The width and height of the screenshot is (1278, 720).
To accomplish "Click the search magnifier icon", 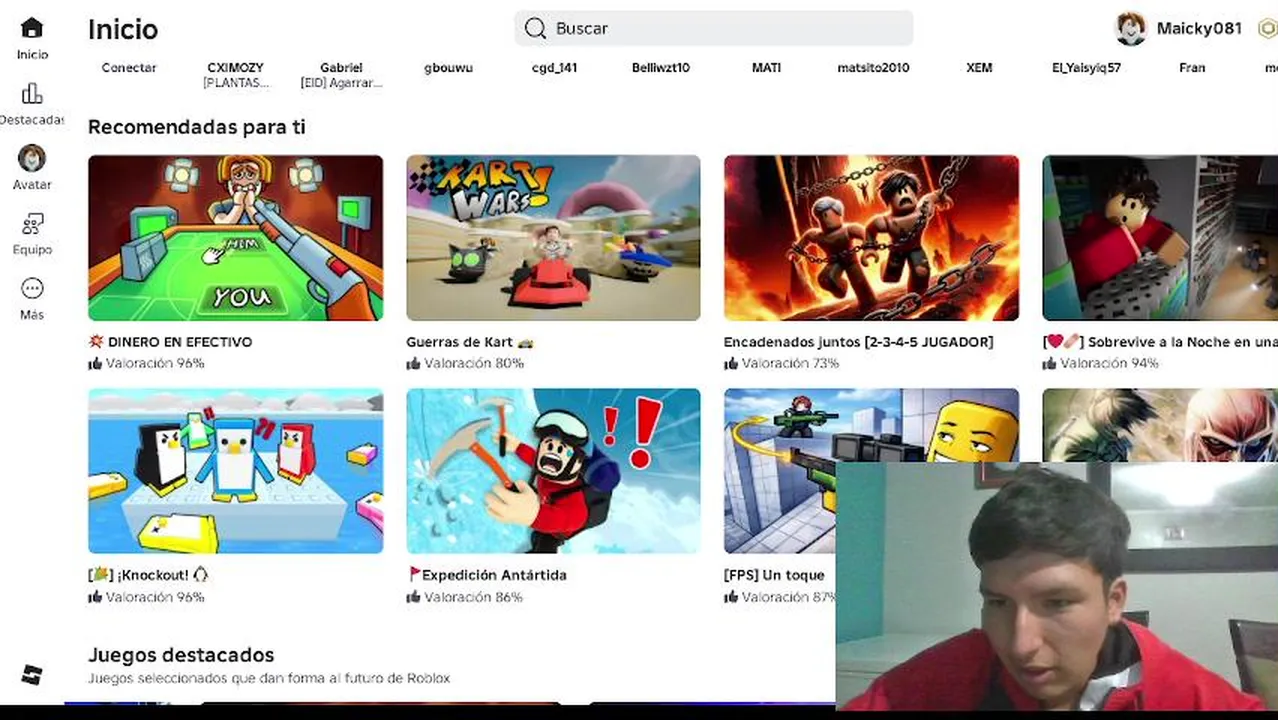I will (535, 28).
